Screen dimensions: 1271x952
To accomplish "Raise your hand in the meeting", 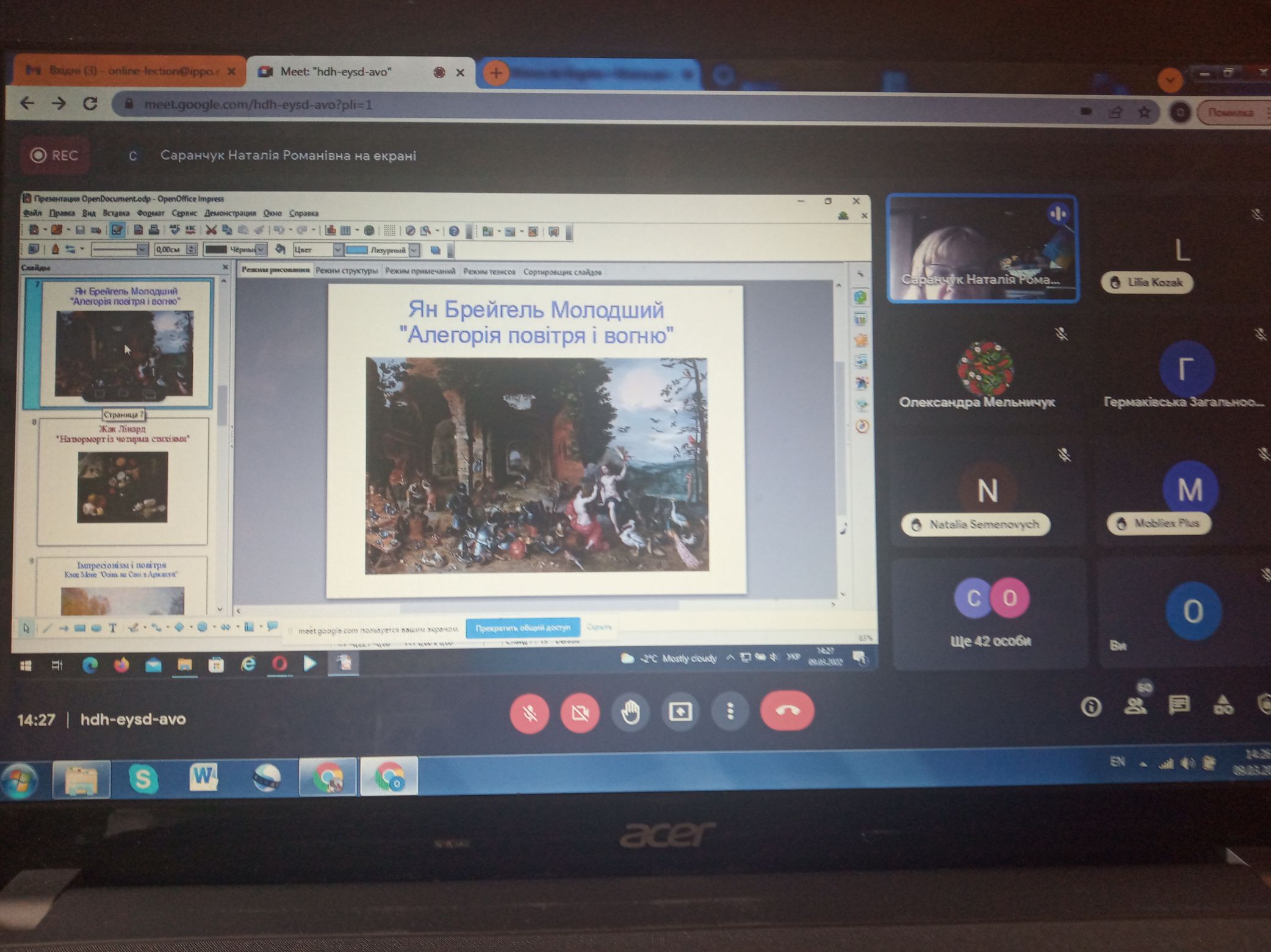I will 630,712.
